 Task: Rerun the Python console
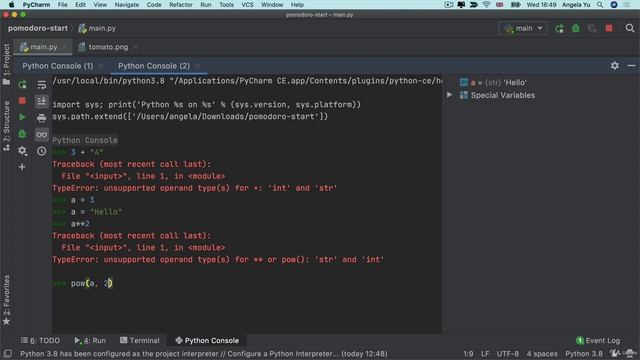(x=22, y=84)
